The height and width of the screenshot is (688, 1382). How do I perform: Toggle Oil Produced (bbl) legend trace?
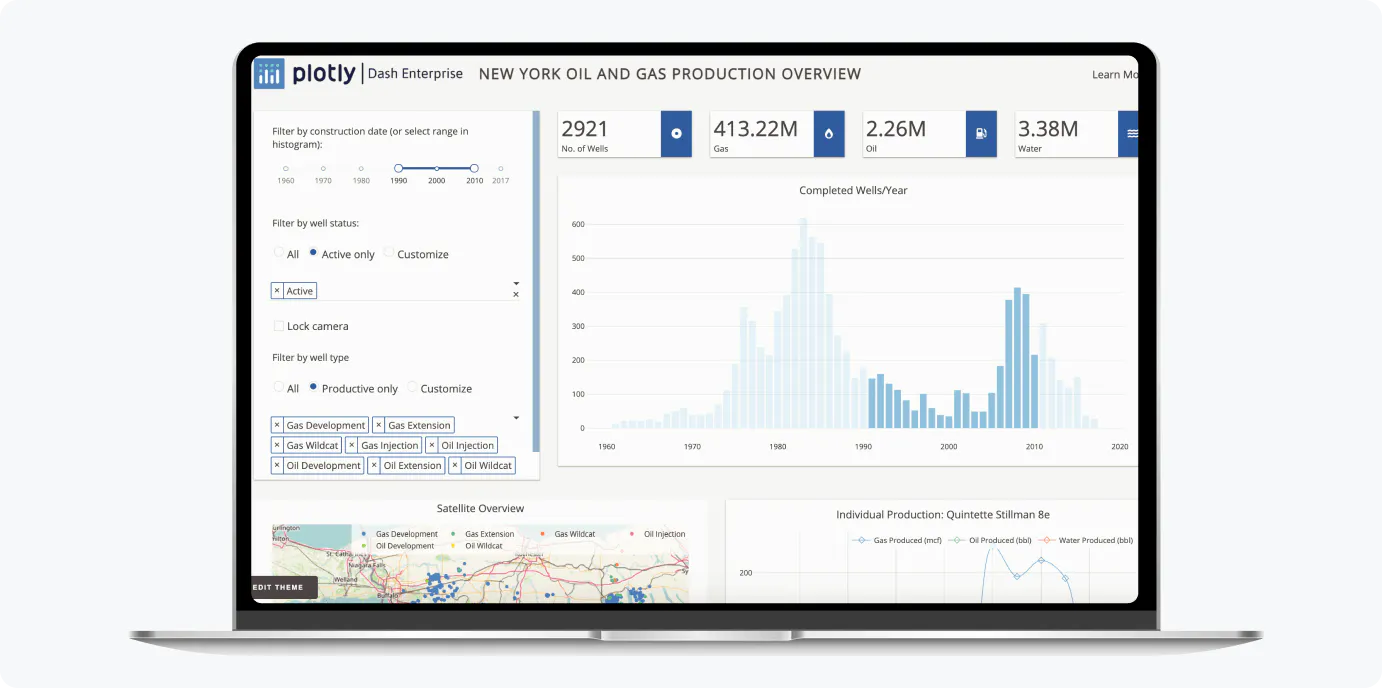coord(991,540)
